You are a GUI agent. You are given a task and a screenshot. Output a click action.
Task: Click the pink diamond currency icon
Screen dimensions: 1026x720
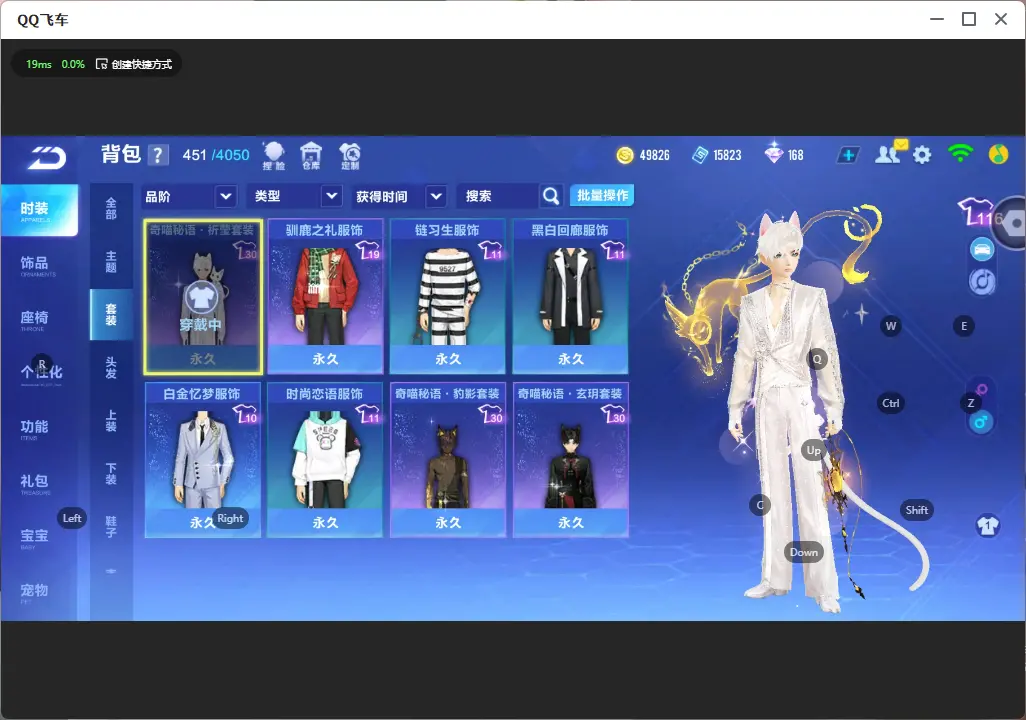pyautogui.click(x=773, y=154)
